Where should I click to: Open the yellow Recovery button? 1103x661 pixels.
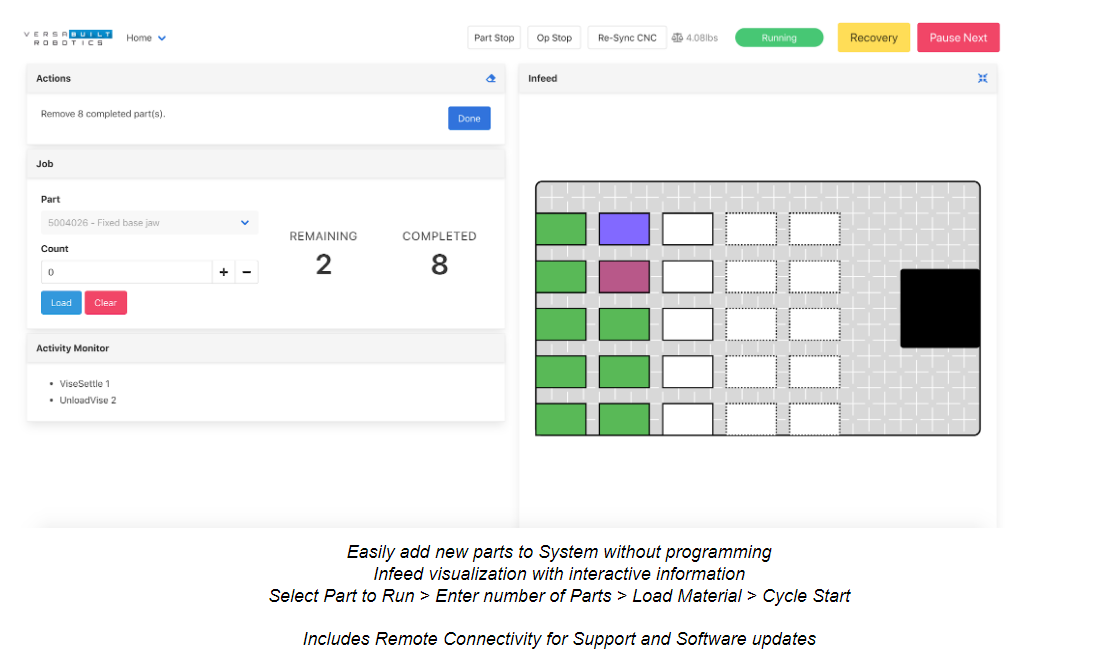(873, 38)
